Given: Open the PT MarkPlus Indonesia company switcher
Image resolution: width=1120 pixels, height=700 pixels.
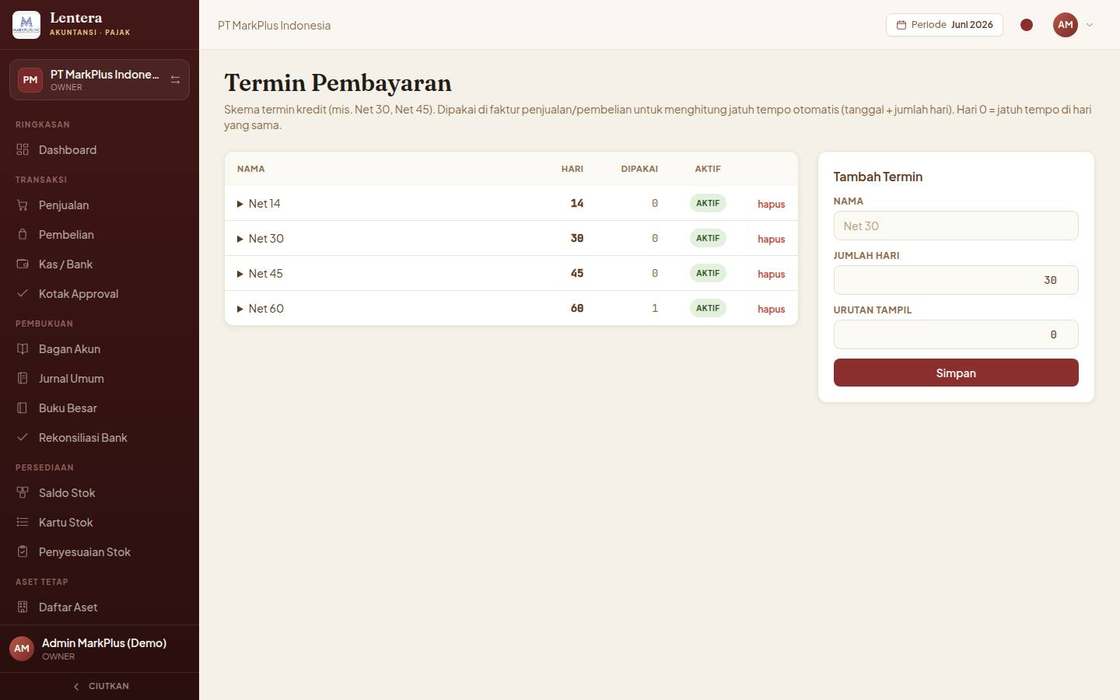Looking at the screenshot, I should (x=99, y=79).
